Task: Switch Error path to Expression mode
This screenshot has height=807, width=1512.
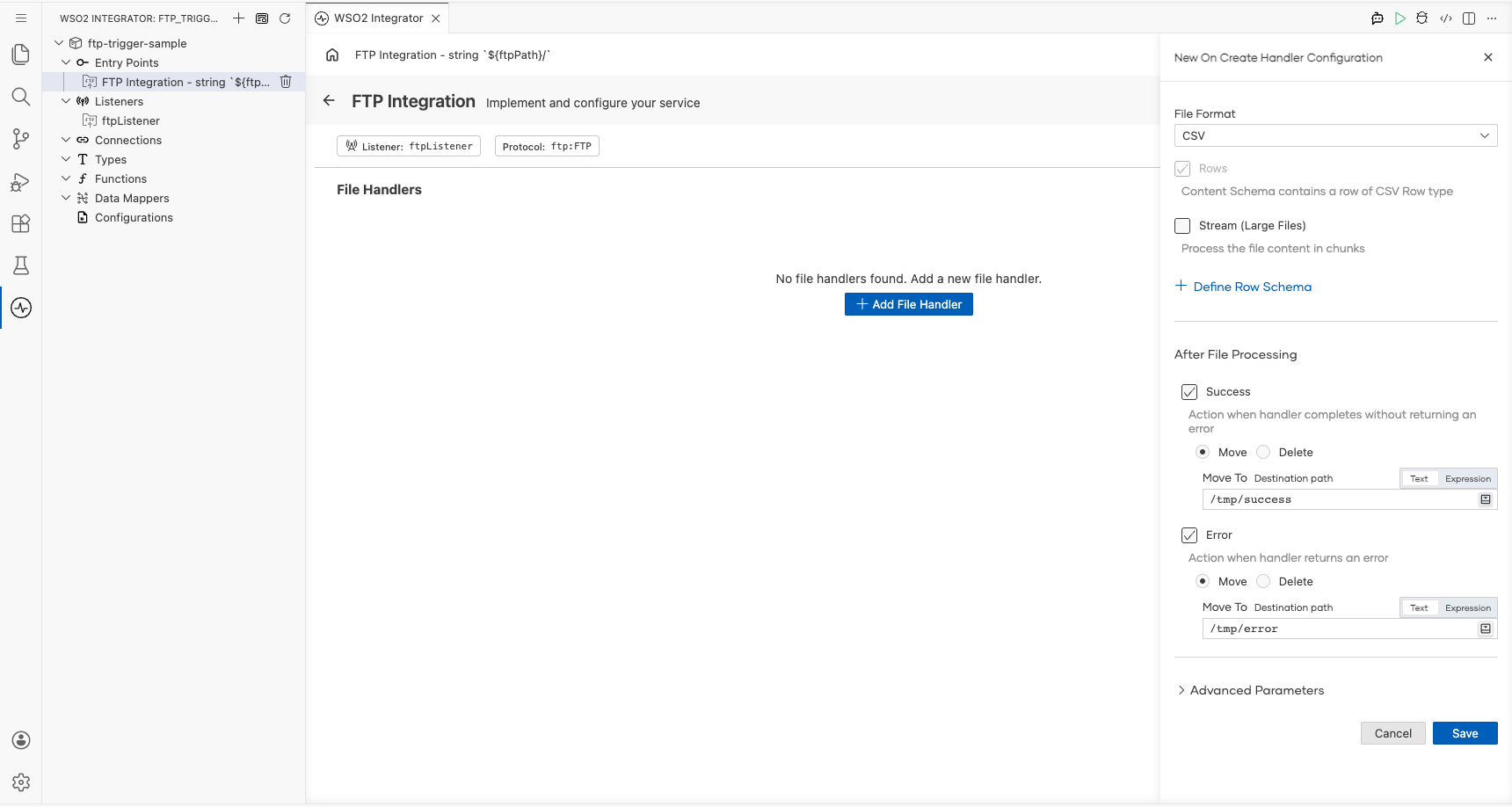Action: pyautogui.click(x=1468, y=607)
